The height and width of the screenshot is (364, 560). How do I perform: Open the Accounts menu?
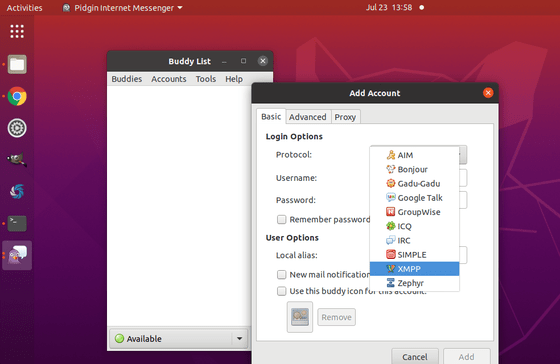169,79
